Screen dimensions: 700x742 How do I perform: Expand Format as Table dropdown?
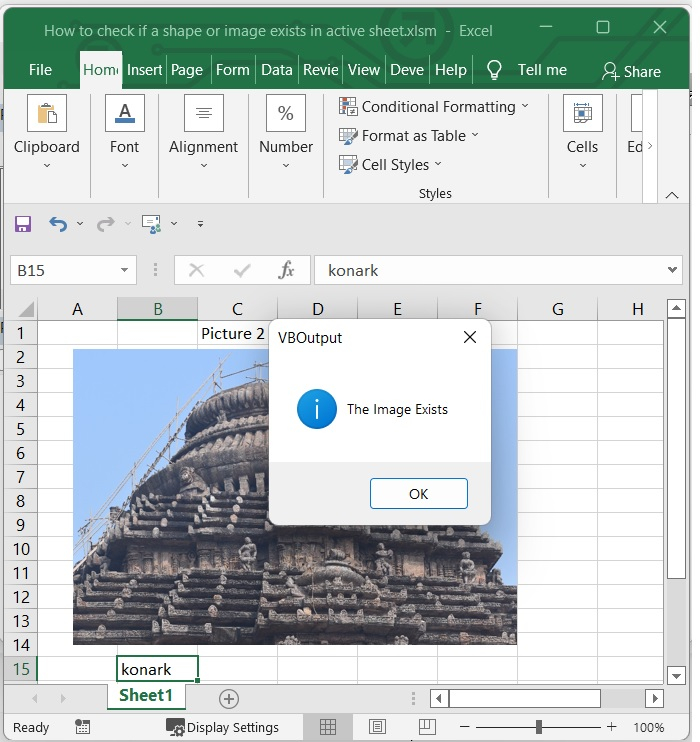[475, 135]
